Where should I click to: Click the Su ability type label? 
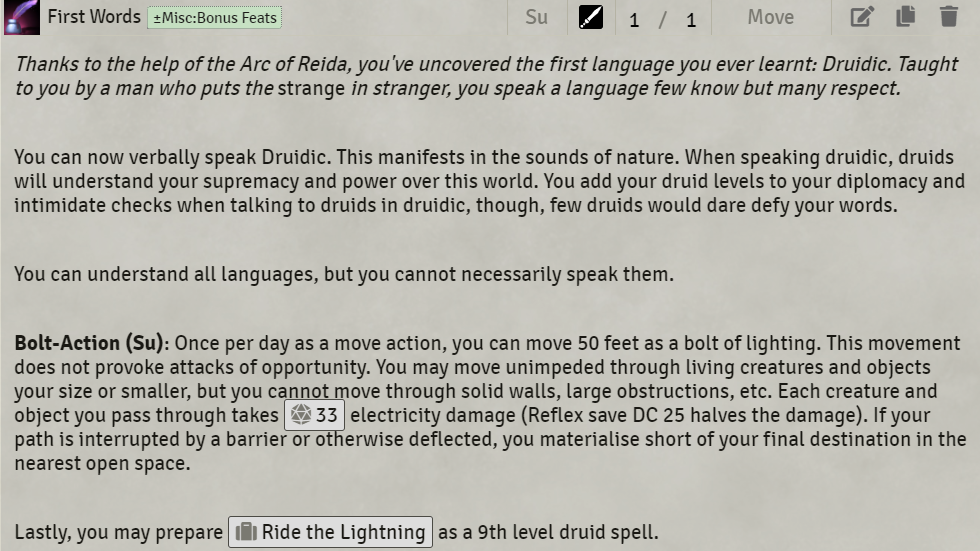(x=536, y=17)
